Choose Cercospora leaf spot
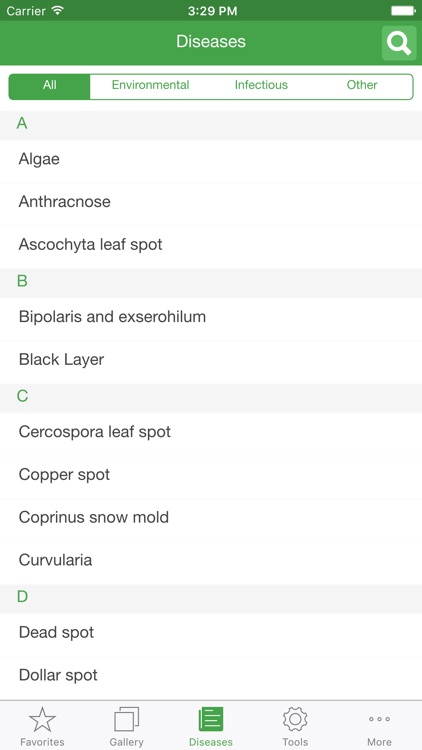422x750 pixels. (x=211, y=434)
